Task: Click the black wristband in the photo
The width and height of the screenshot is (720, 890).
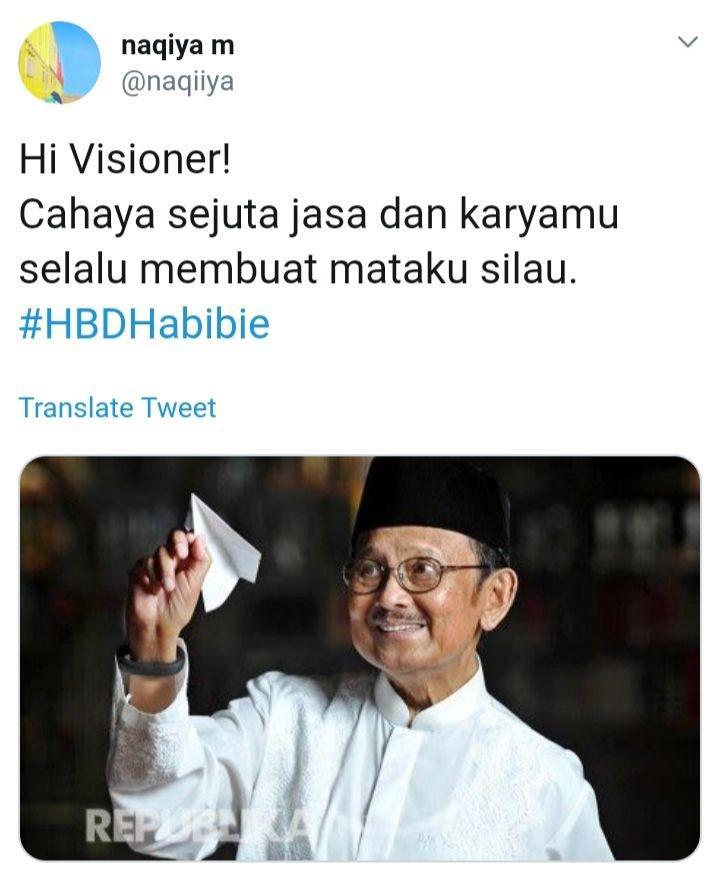Action: [151, 662]
